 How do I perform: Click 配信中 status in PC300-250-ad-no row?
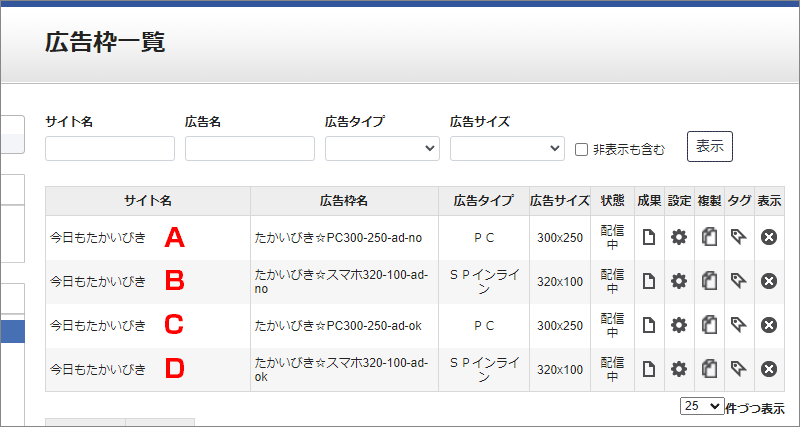click(612, 237)
